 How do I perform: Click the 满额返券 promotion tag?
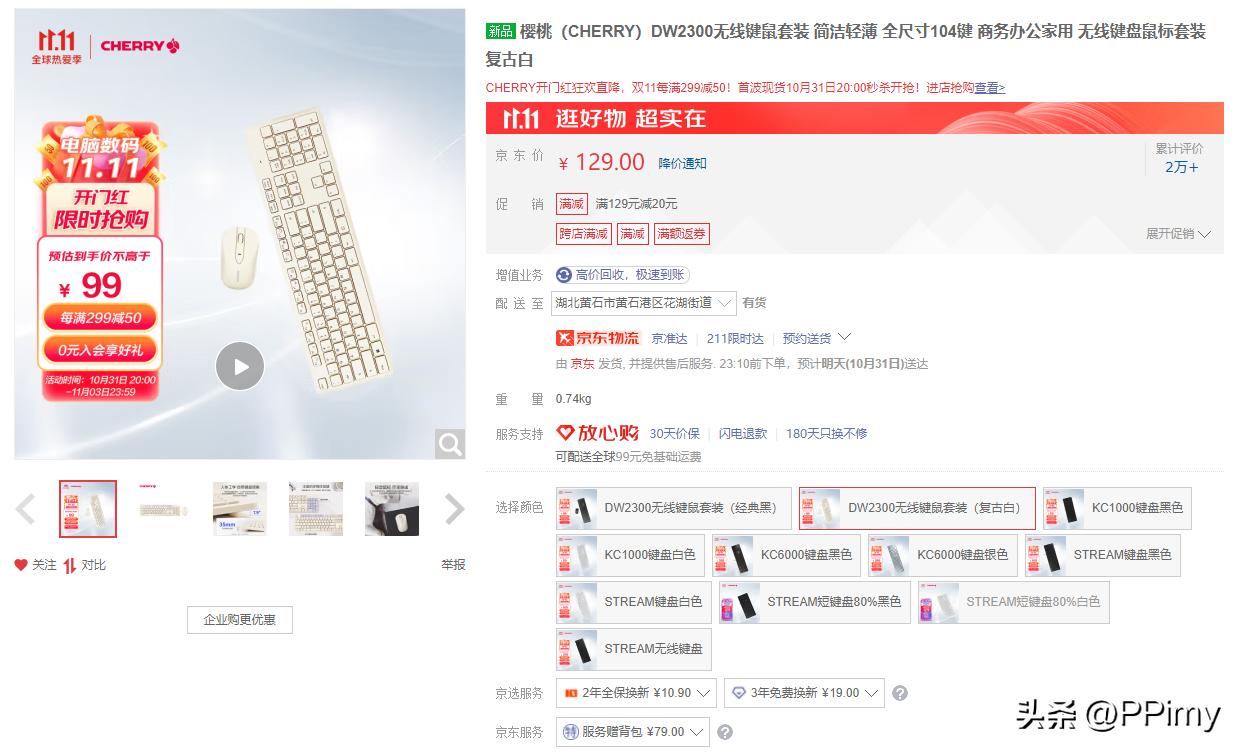(x=682, y=234)
